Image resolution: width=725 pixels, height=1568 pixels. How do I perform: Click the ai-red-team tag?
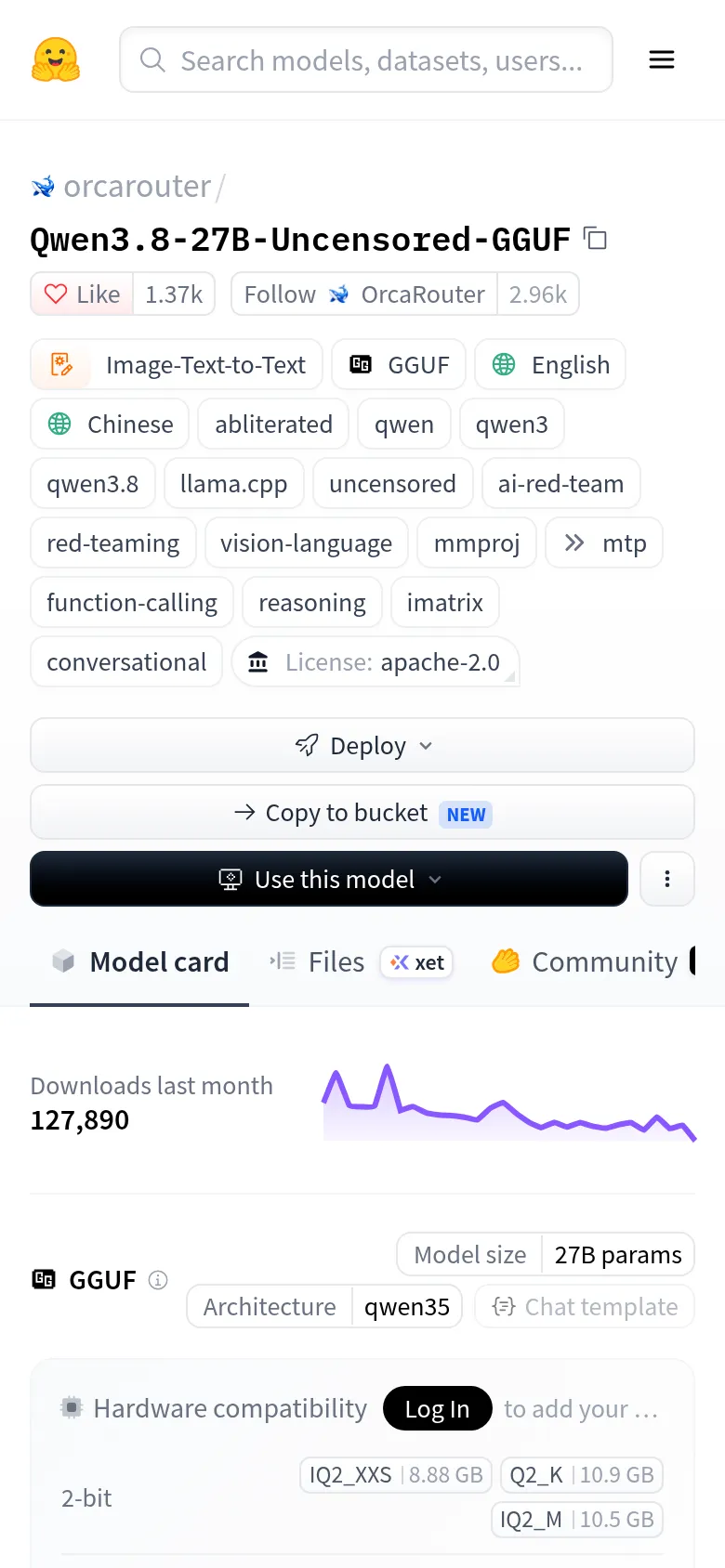[560, 484]
